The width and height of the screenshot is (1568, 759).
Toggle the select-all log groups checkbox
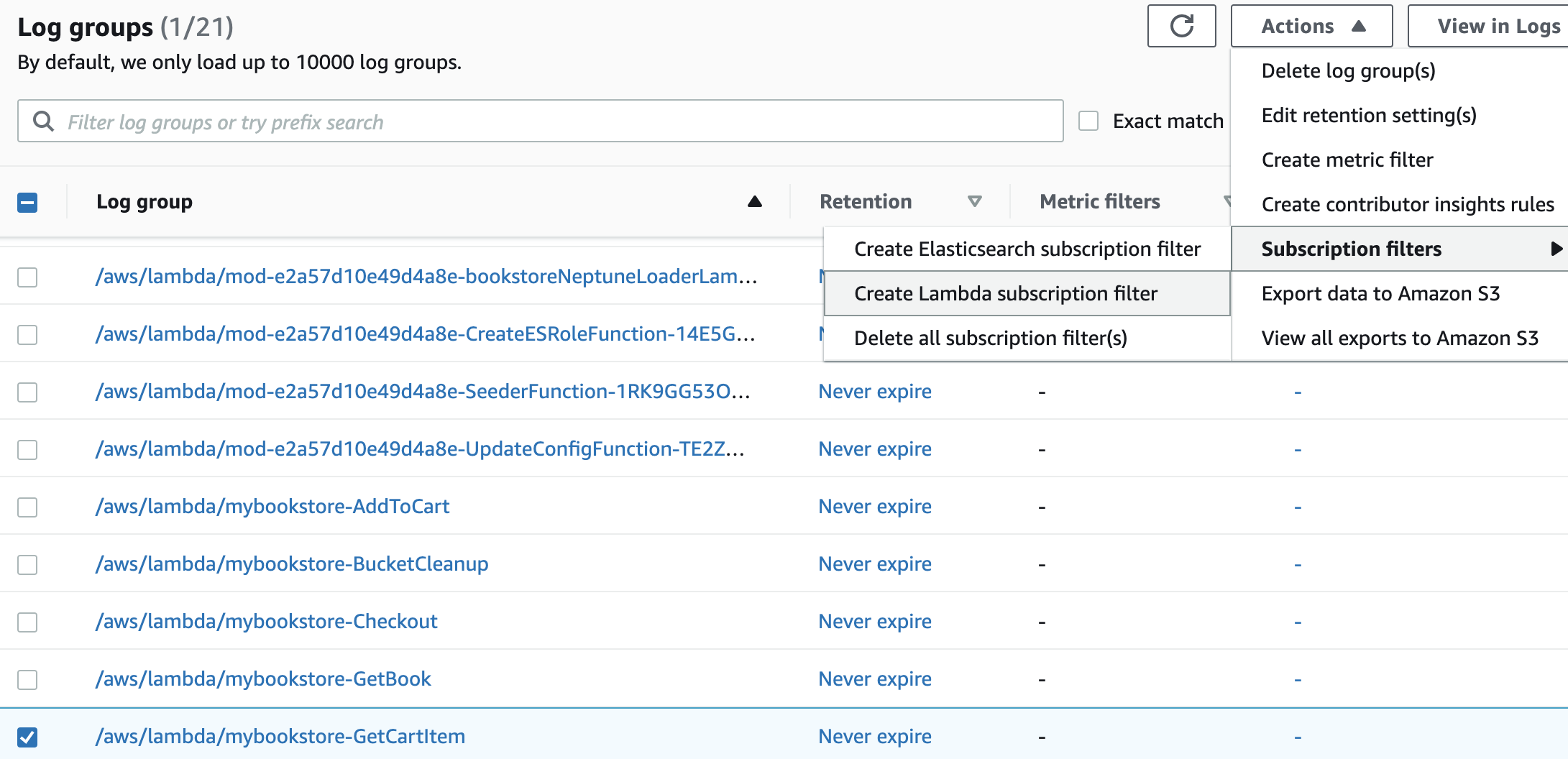[27, 203]
